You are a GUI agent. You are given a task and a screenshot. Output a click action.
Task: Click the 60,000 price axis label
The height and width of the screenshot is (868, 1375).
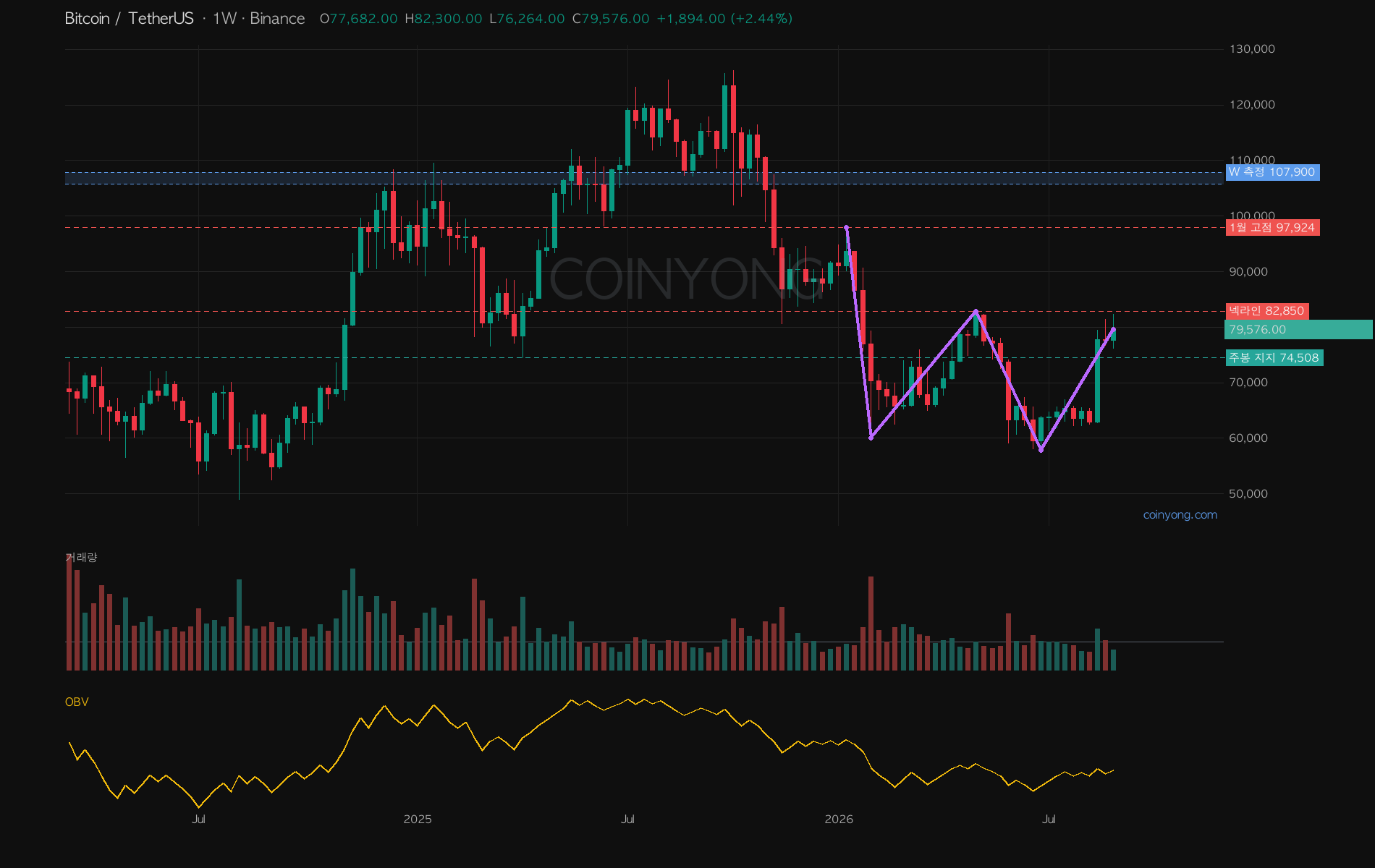point(1248,438)
